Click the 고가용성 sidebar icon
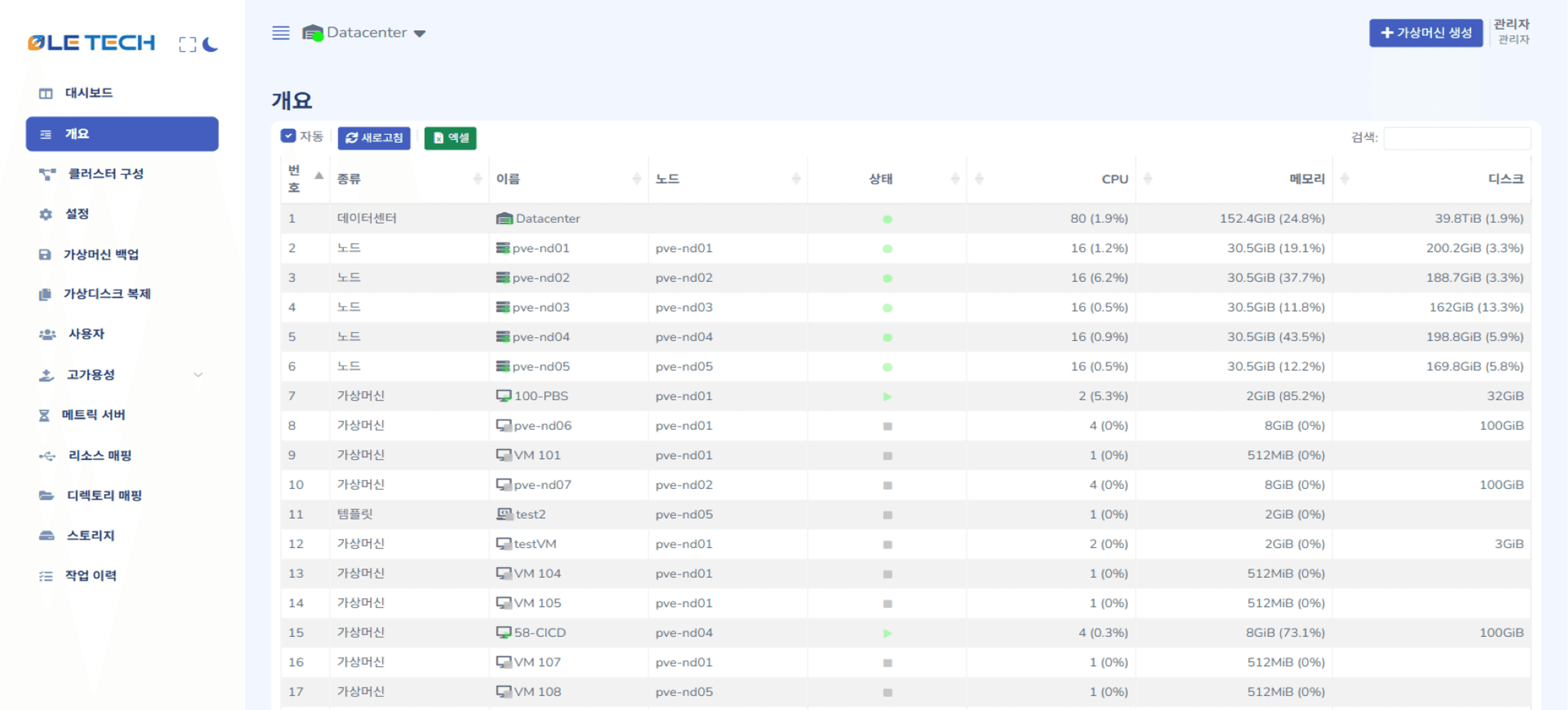This screenshot has width=1568, height=710. pyautogui.click(x=46, y=375)
